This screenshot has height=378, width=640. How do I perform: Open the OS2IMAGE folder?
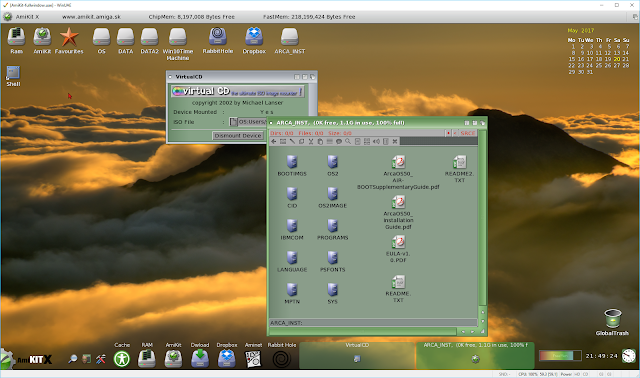pyautogui.click(x=333, y=198)
